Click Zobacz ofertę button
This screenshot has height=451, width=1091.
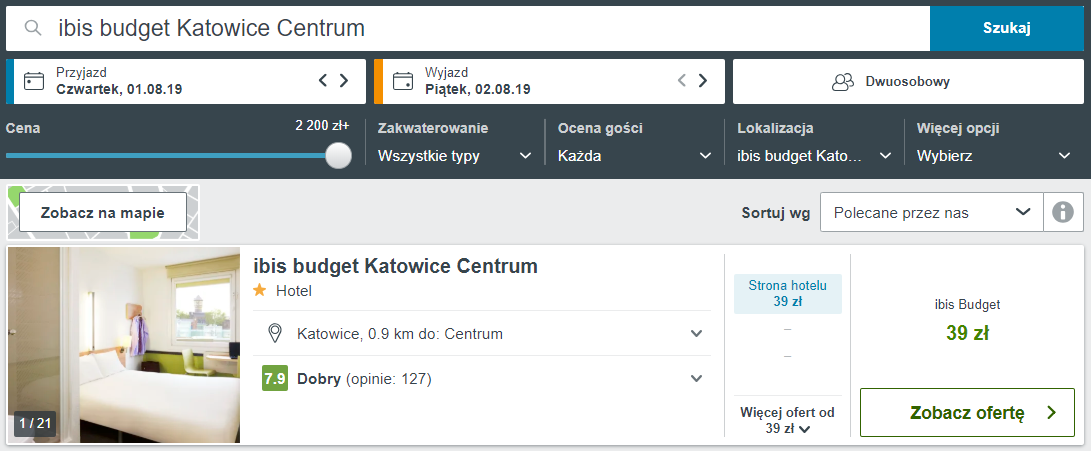[967, 412]
